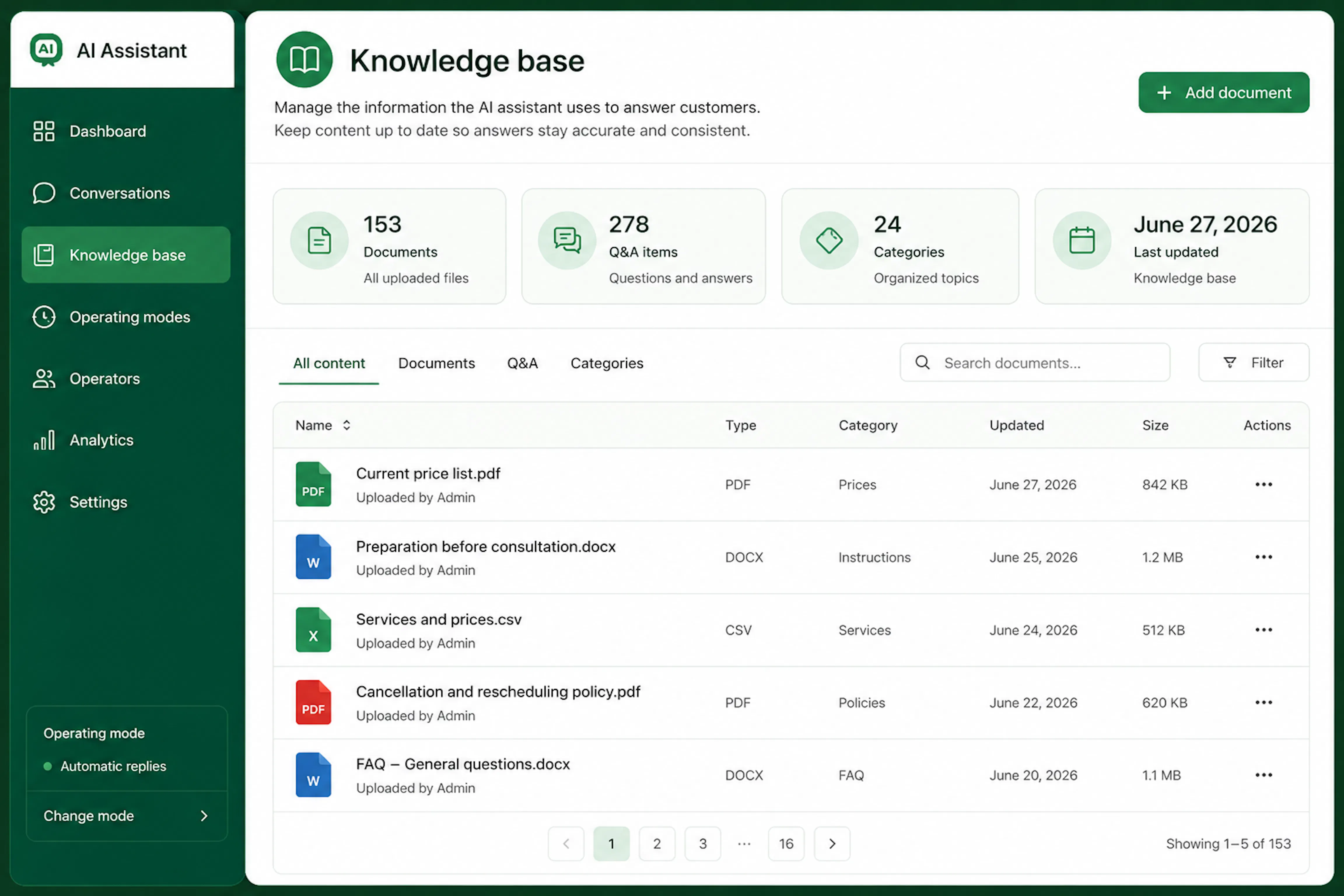Click the Add document button

[1224, 92]
